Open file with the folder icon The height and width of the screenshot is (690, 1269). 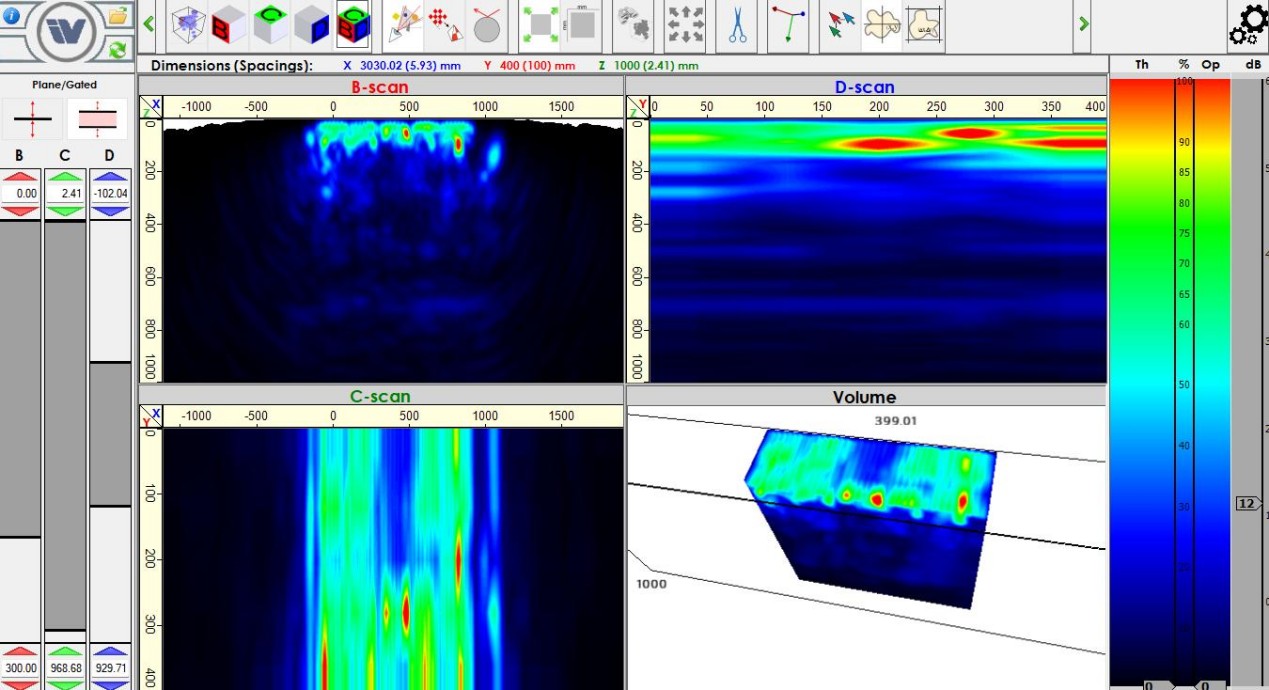click(118, 14)
